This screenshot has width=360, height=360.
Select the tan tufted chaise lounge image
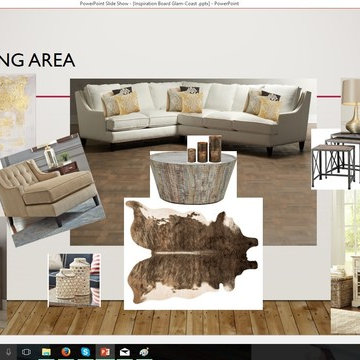coord(52,191)
